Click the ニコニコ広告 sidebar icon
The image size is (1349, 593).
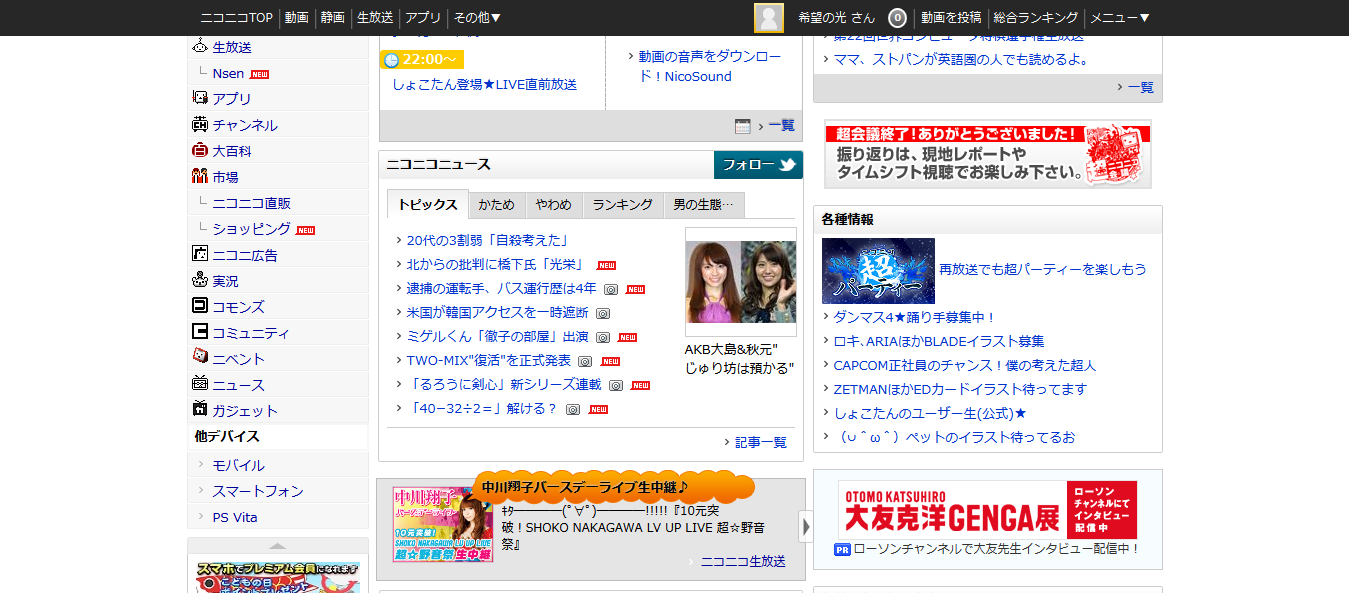click(200, 254)
